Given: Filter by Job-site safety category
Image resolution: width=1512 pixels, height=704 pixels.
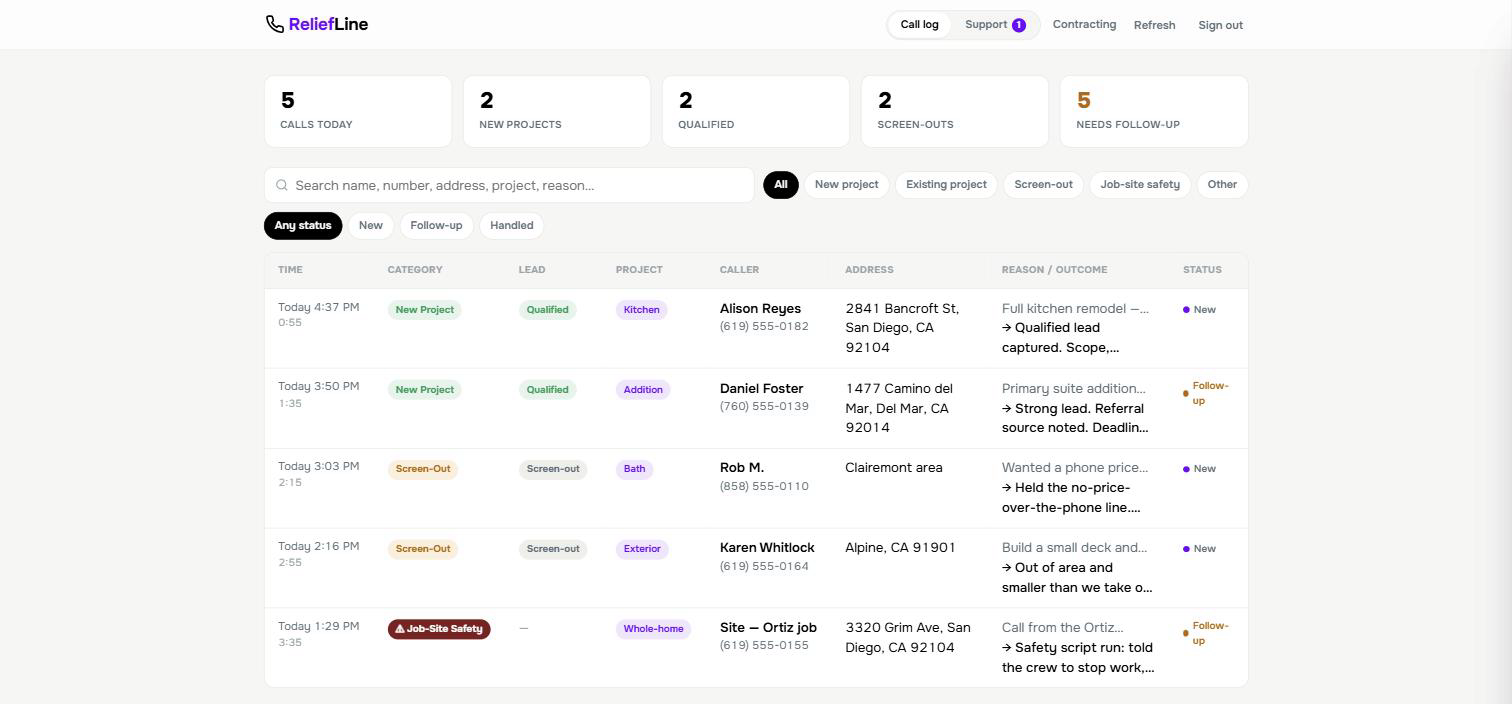Looking at the screenshot, I should coord(1140,184).
